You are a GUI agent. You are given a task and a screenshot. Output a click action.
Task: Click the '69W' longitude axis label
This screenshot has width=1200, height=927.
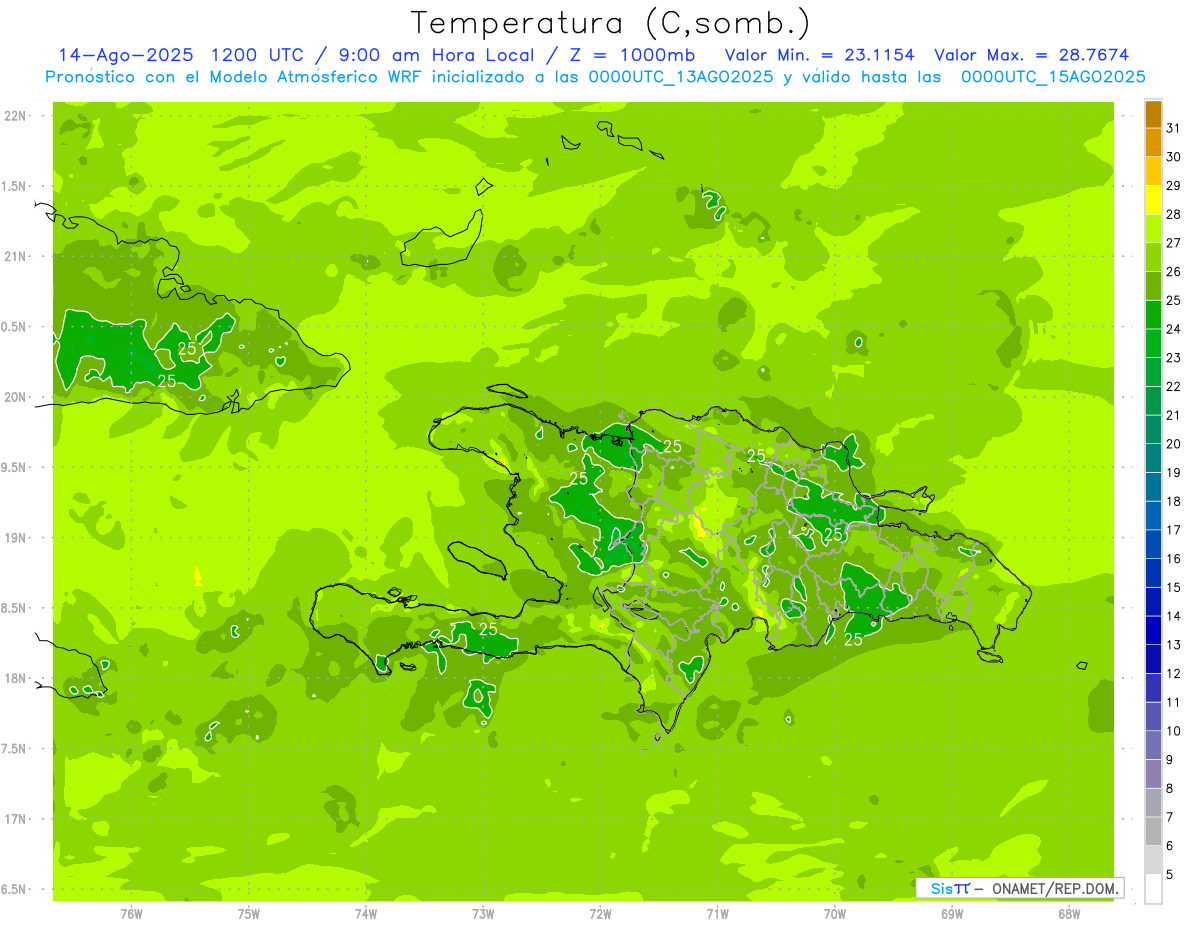[952, 914]
